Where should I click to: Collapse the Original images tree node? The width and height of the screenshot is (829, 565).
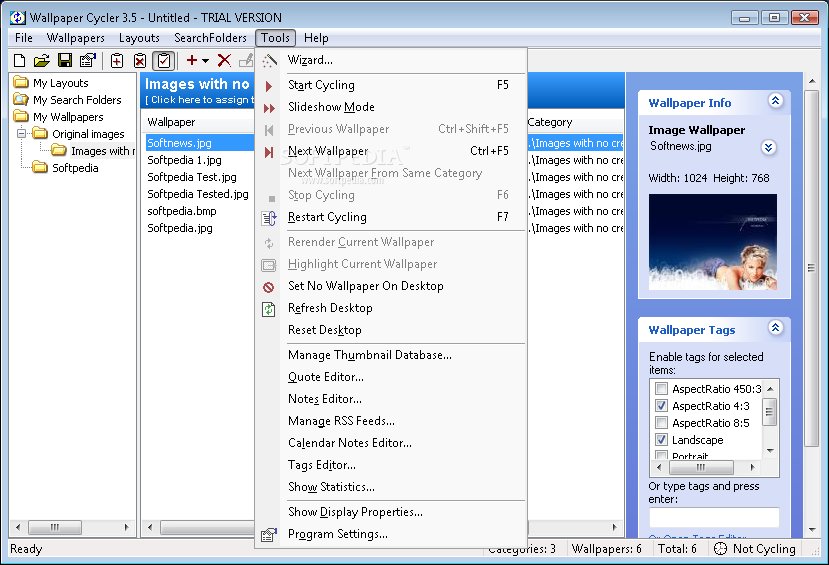(21, 133)
